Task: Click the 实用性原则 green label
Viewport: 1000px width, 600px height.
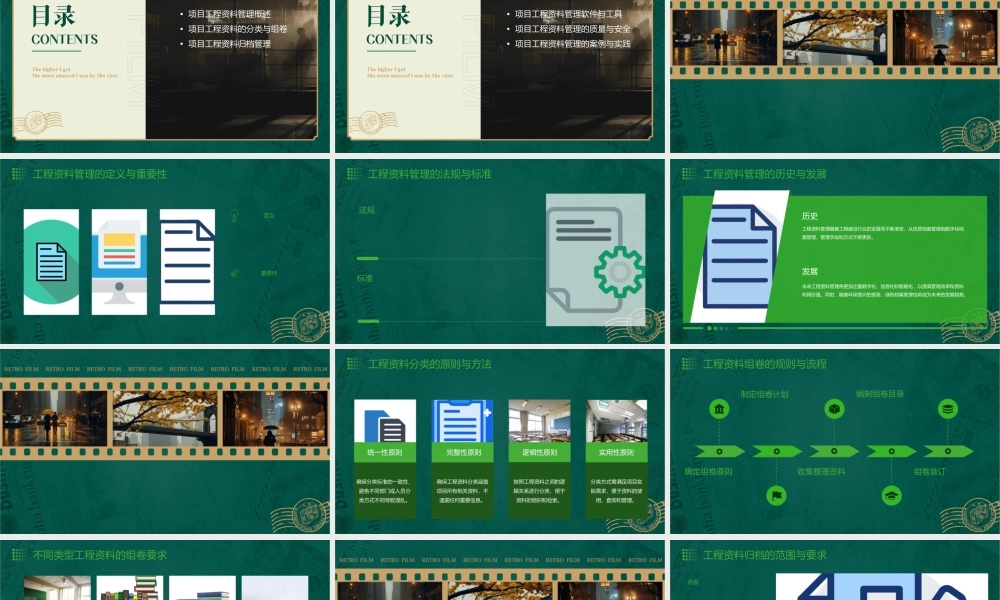Action: point(616,453)
